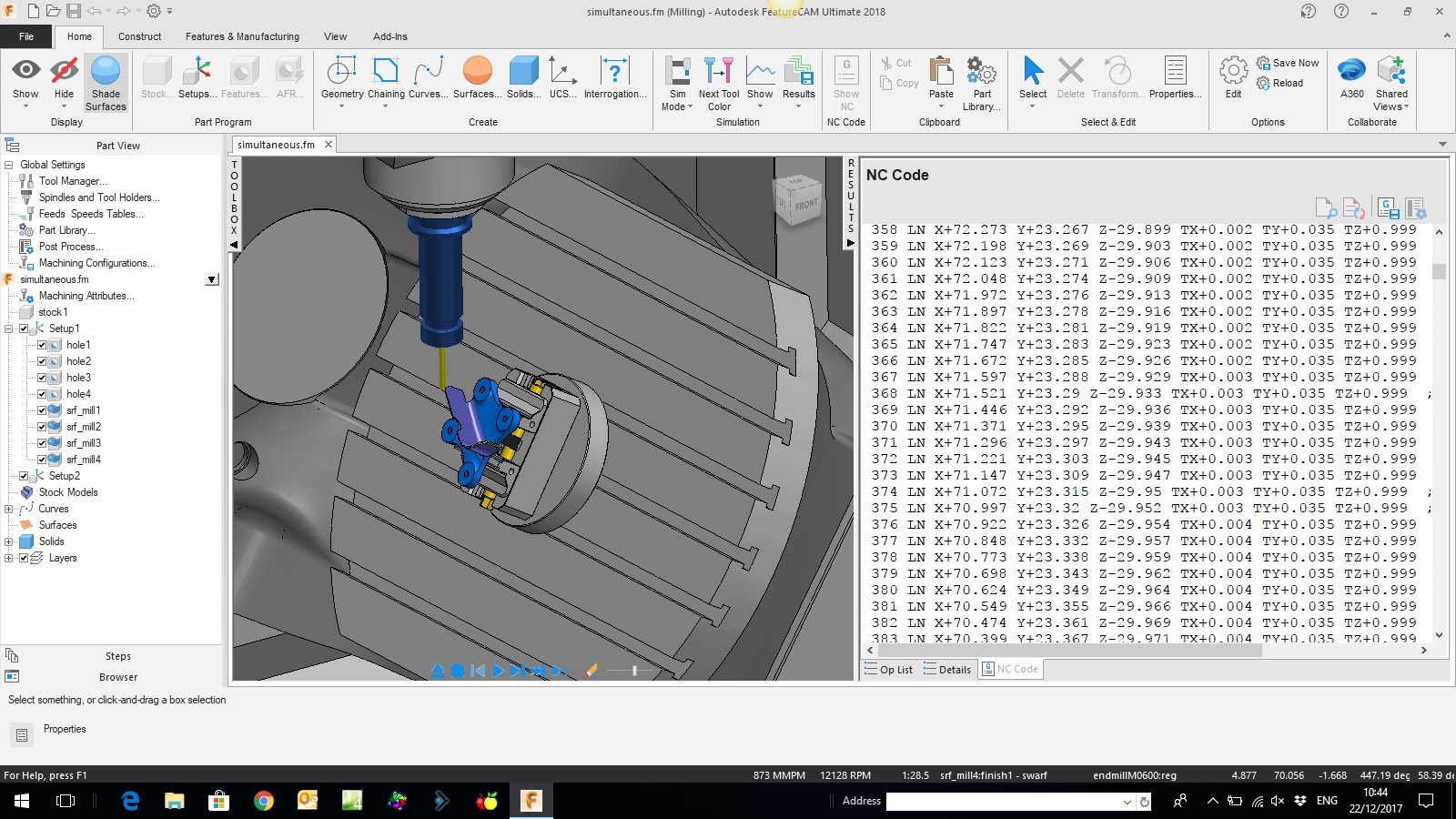The width and height of the screenshot is (1456, 819).
Task: Toggle the Setup2 checkbox
Action: tap(24, 476)
